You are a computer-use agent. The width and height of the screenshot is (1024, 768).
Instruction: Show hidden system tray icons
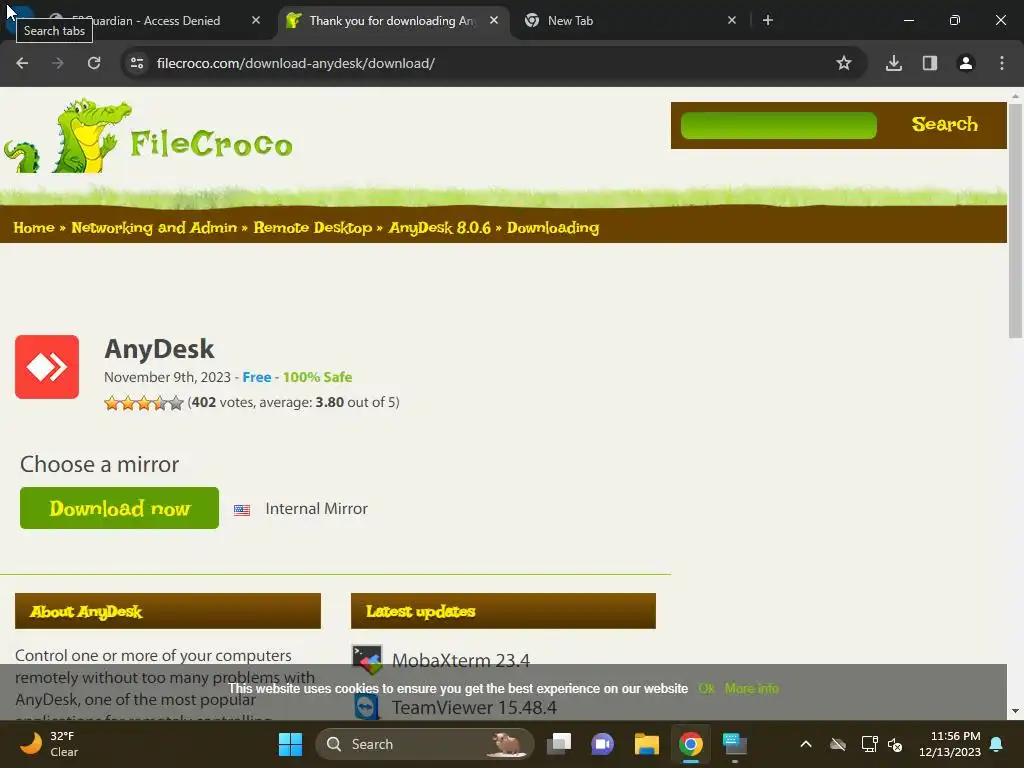point(806,744)
